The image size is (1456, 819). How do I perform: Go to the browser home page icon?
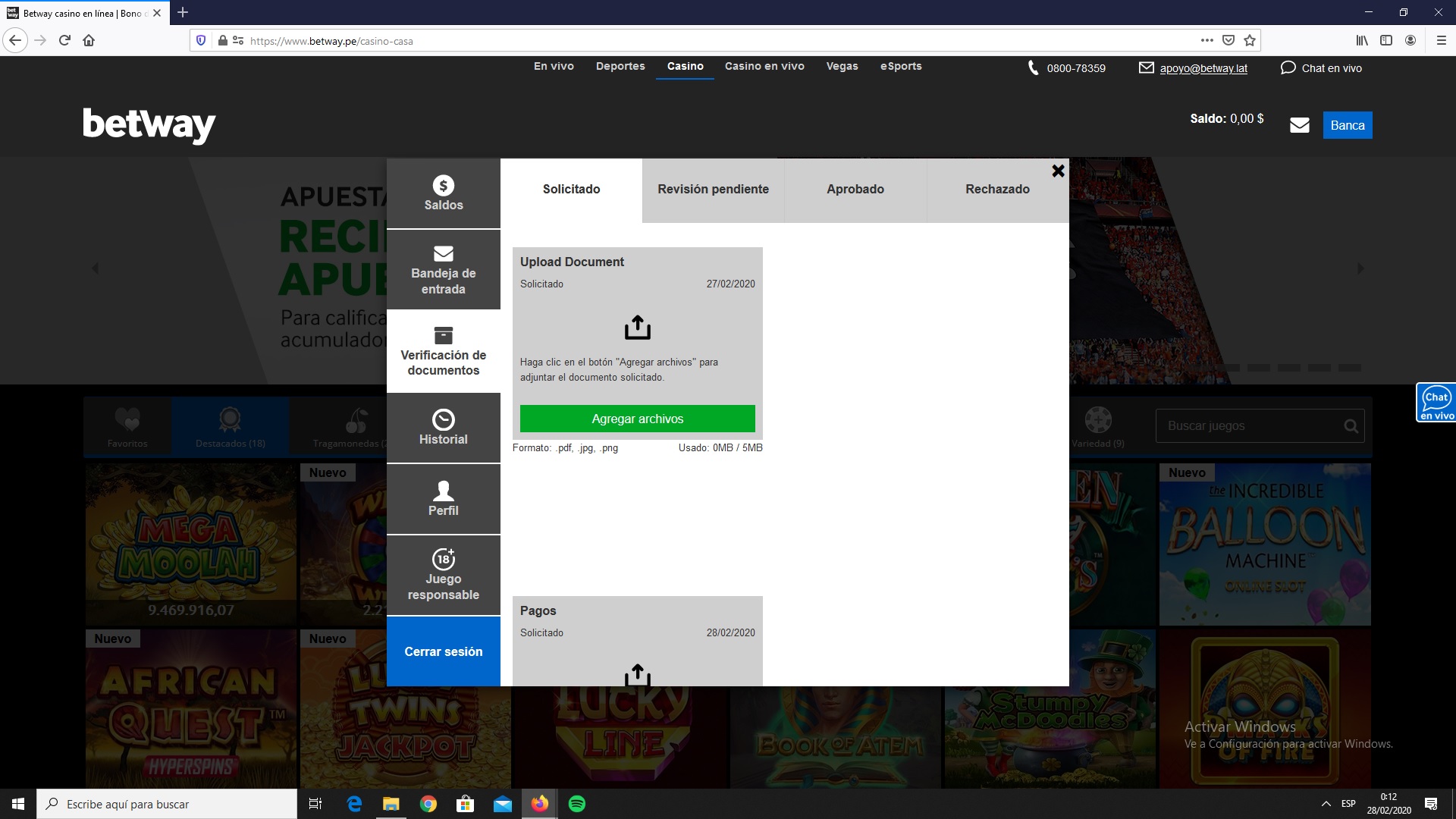click(89, 40)
